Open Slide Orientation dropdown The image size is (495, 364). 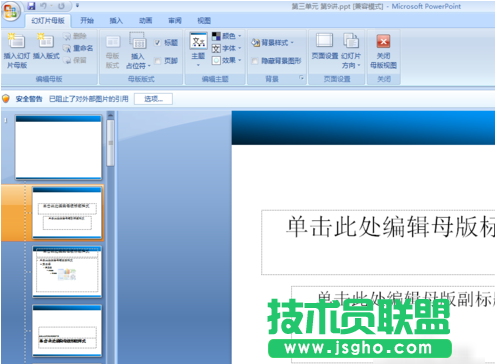(x=351, y=51)
